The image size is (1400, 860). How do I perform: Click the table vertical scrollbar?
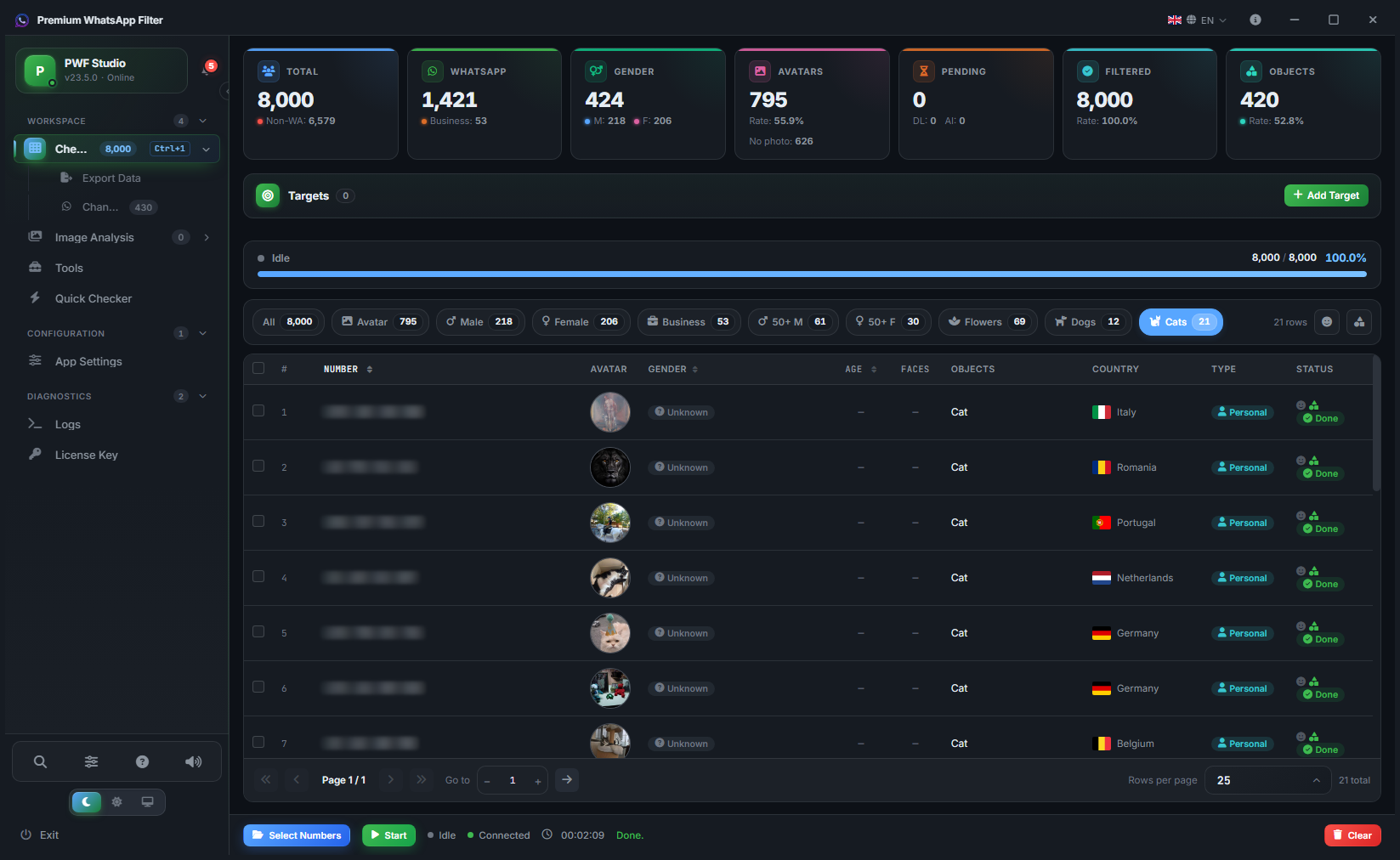tap(1376, 423)
